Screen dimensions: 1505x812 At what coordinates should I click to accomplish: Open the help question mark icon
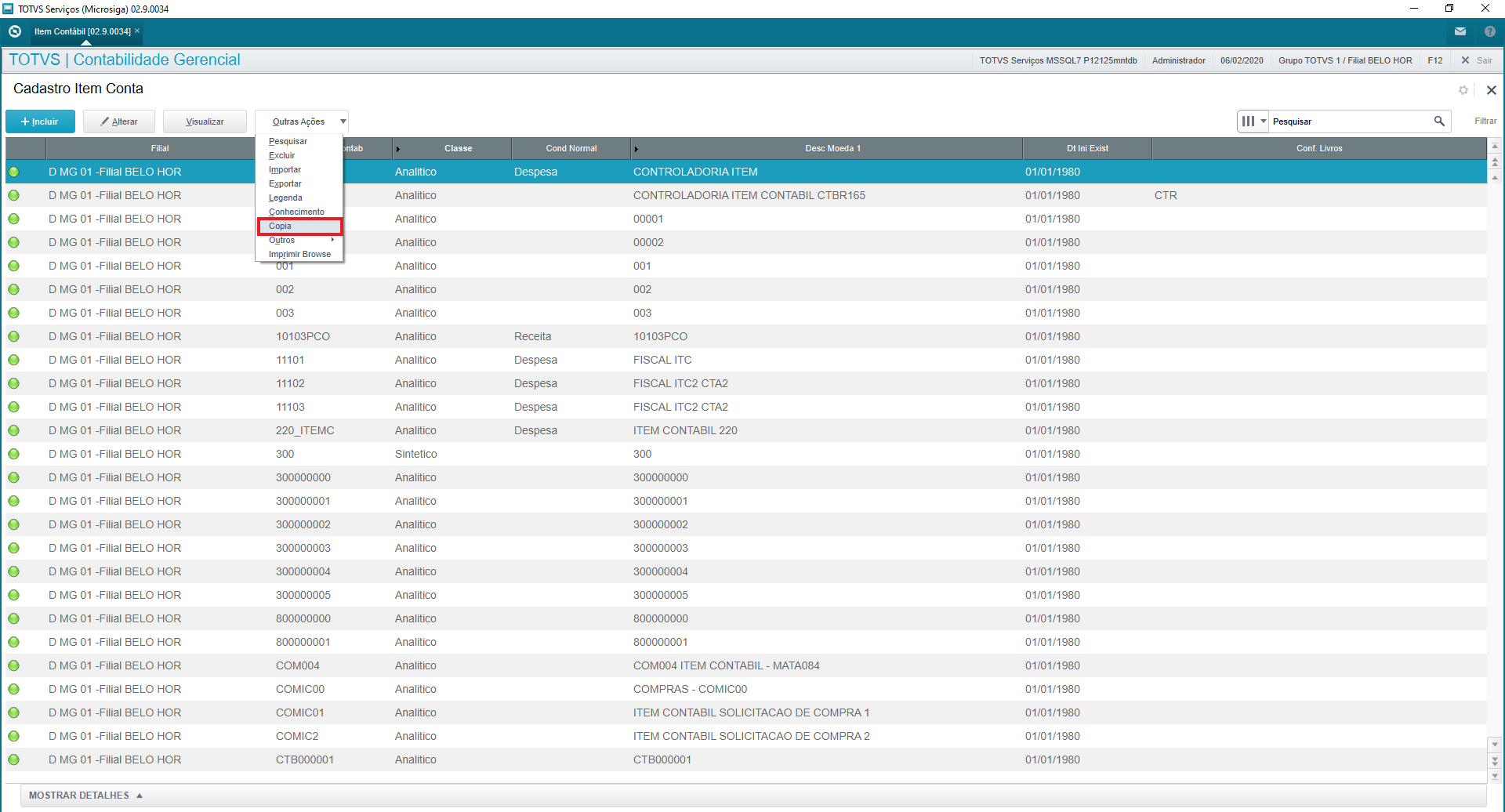pyautogui.click(x=1490, y=31)
